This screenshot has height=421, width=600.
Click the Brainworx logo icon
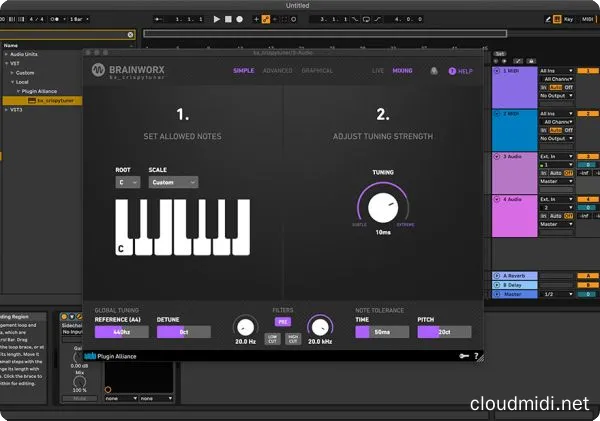click(x=99, y=70)
